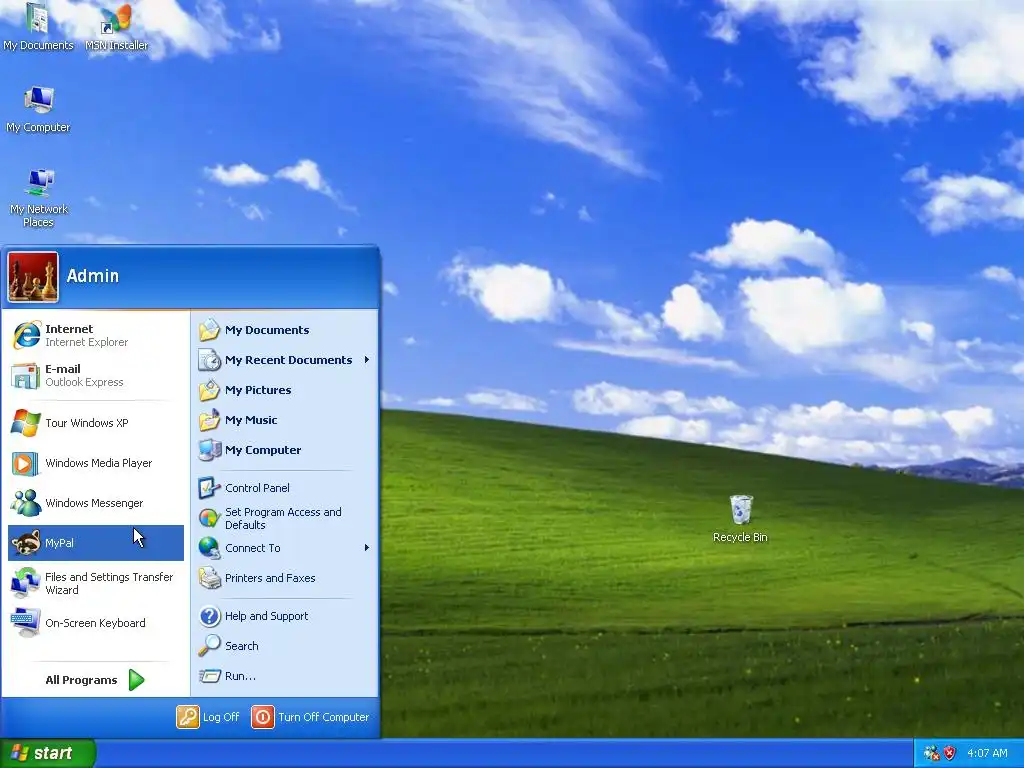Open Outlook Express E-mail entry
The height and width of the screenshot is (768, 1024).
click(95, 376)
